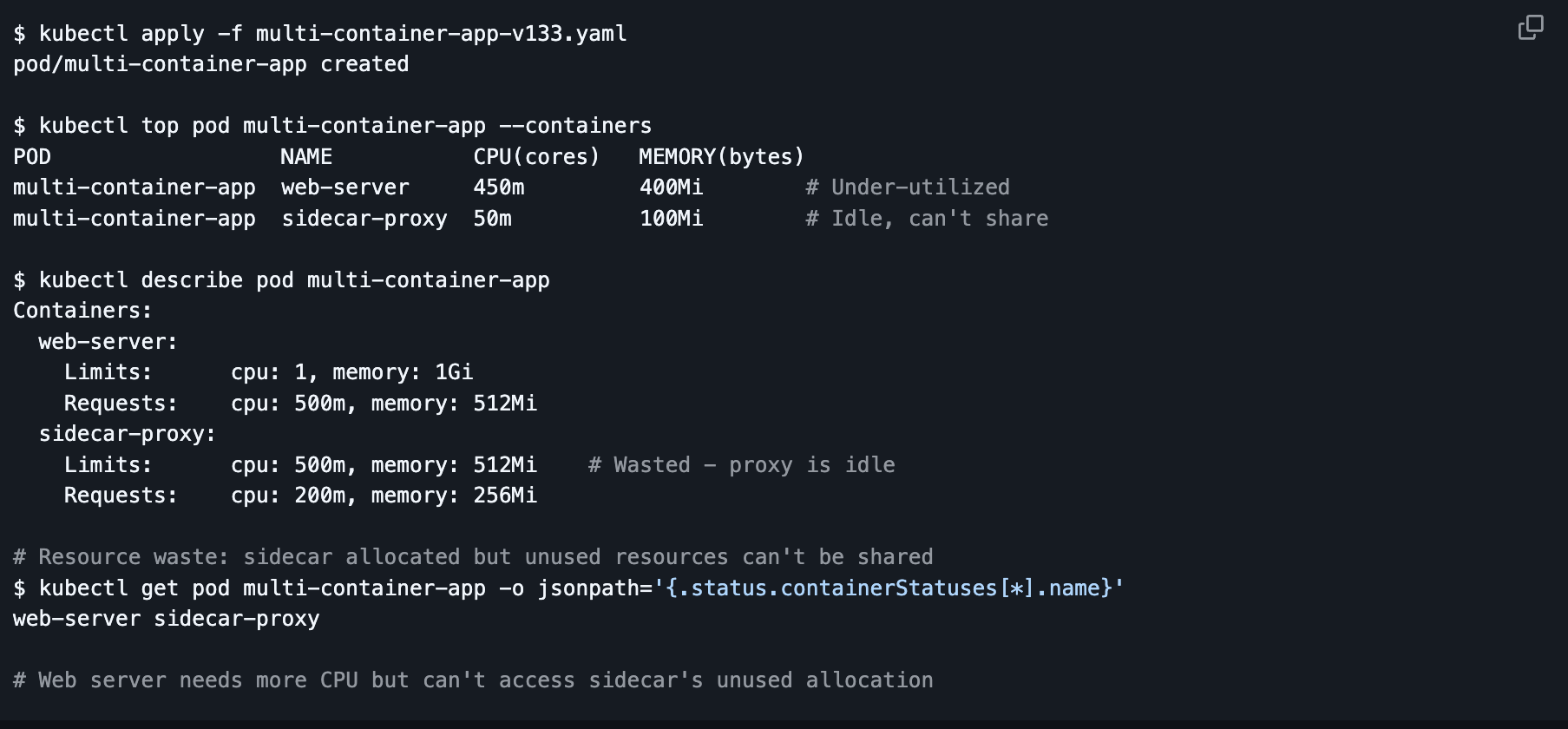Click the 'Containers:' heading line

tap(82, 311)
